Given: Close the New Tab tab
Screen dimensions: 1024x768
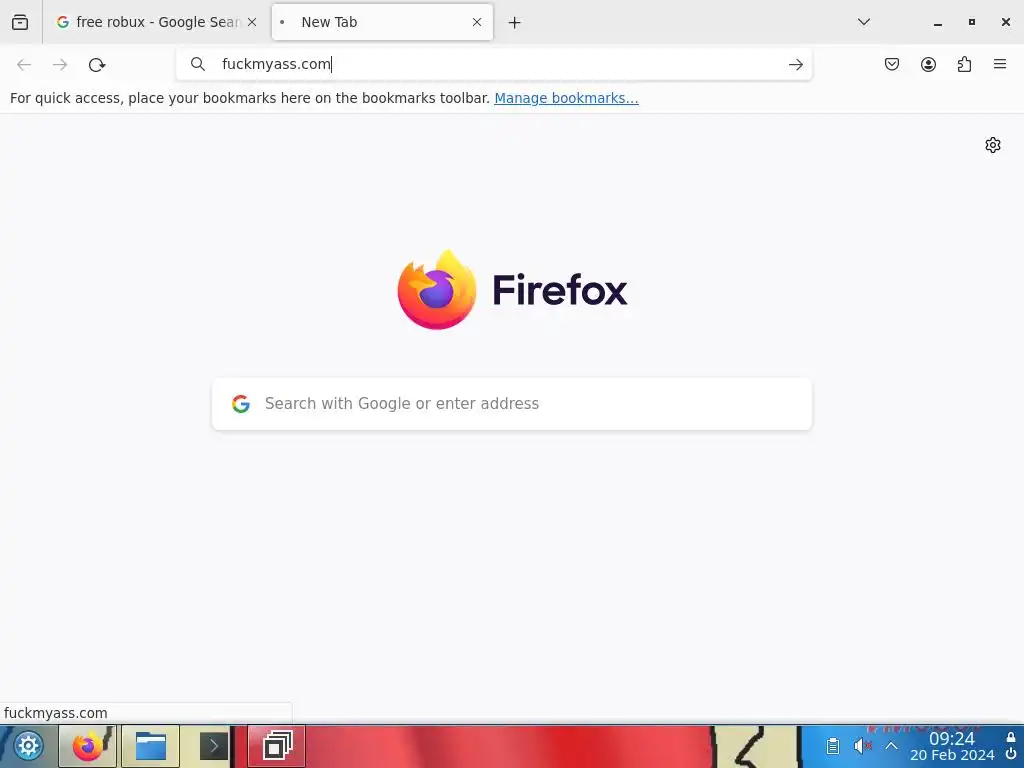Looking at the screenshot, I should pos(477,22).
